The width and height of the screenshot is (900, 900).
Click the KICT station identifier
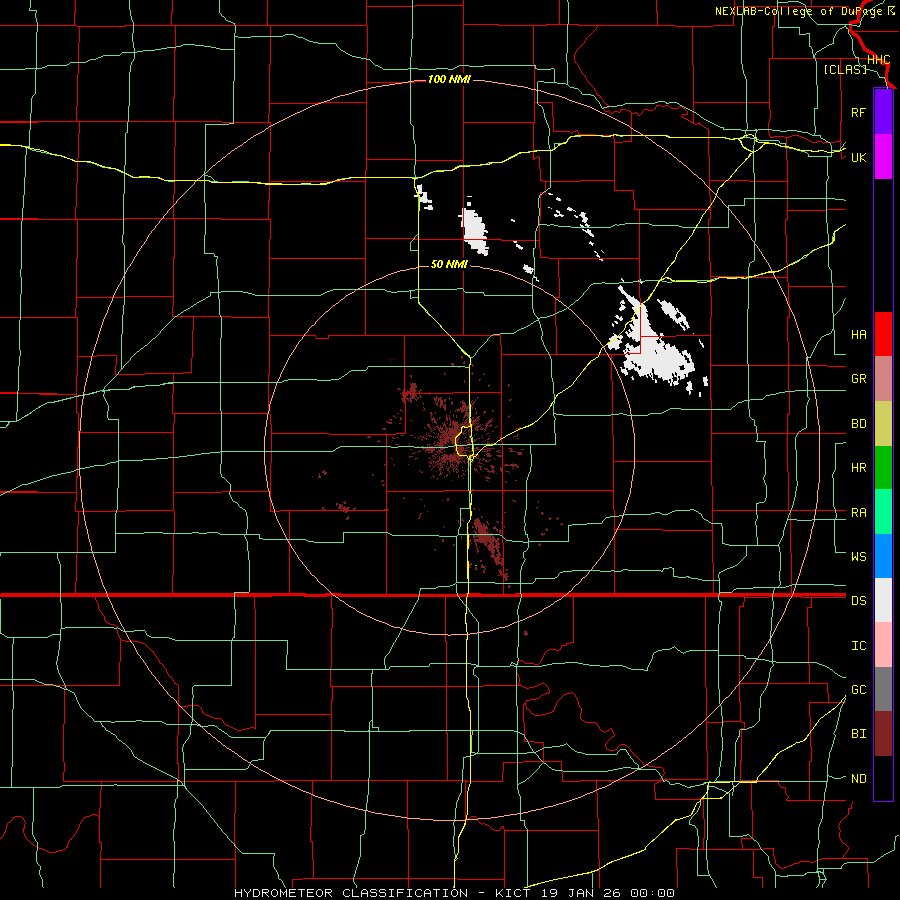(x=514, y=893)
